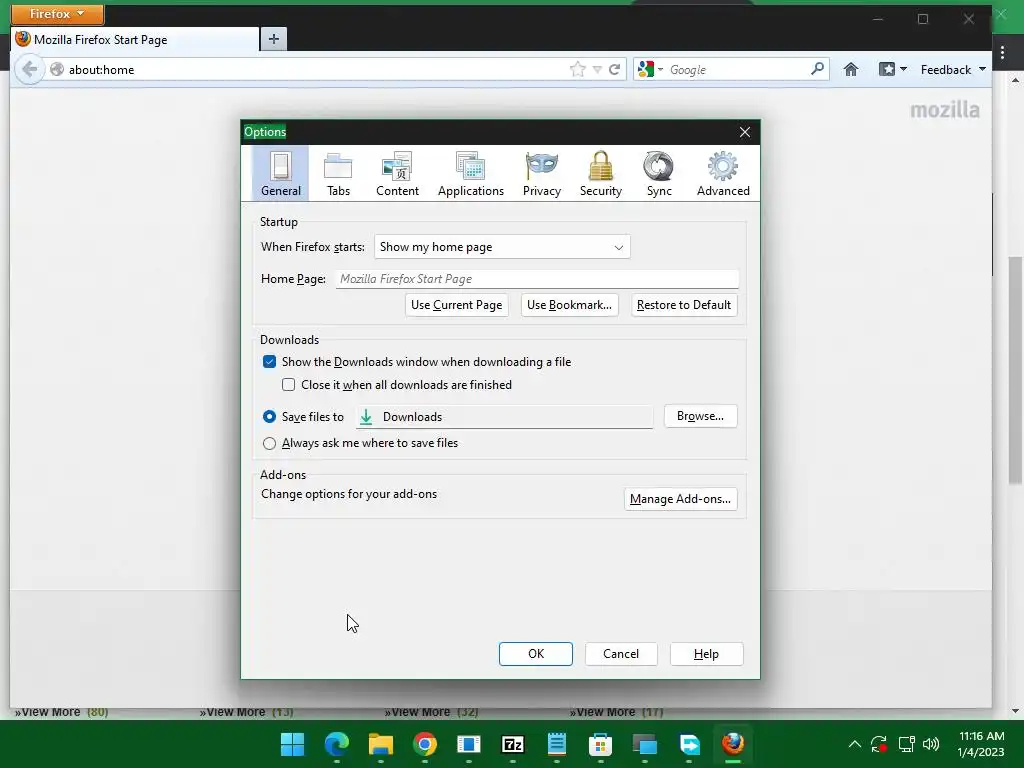Open the Advanced gear panel
1024x768 pixels.
(x=723, y=174)
